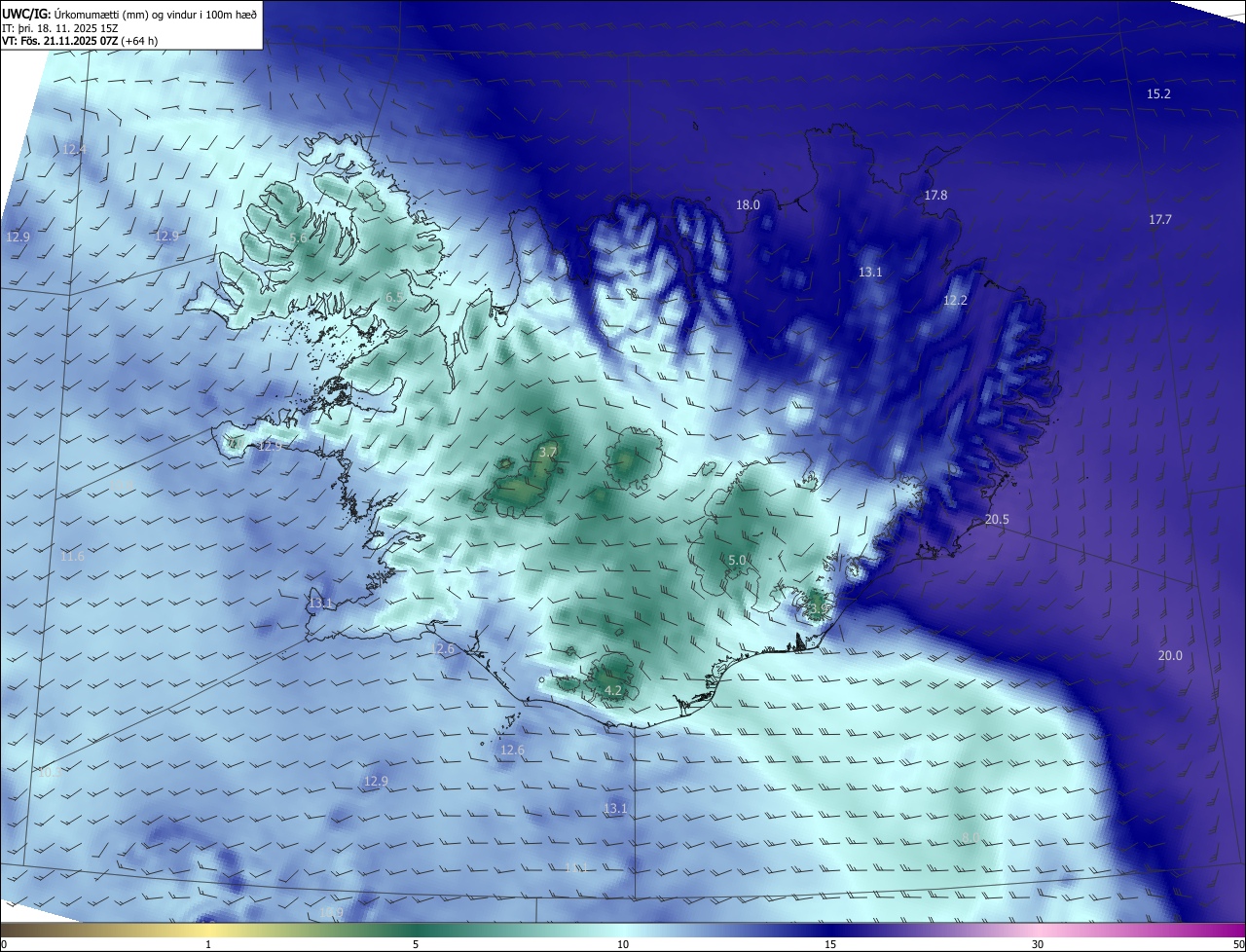The width and height of the screenshot is (1246, 952).
Task: Click the map title 'Úrkomumætti (mm) og vindur í 100m hæð'
Action: point(156,13)
